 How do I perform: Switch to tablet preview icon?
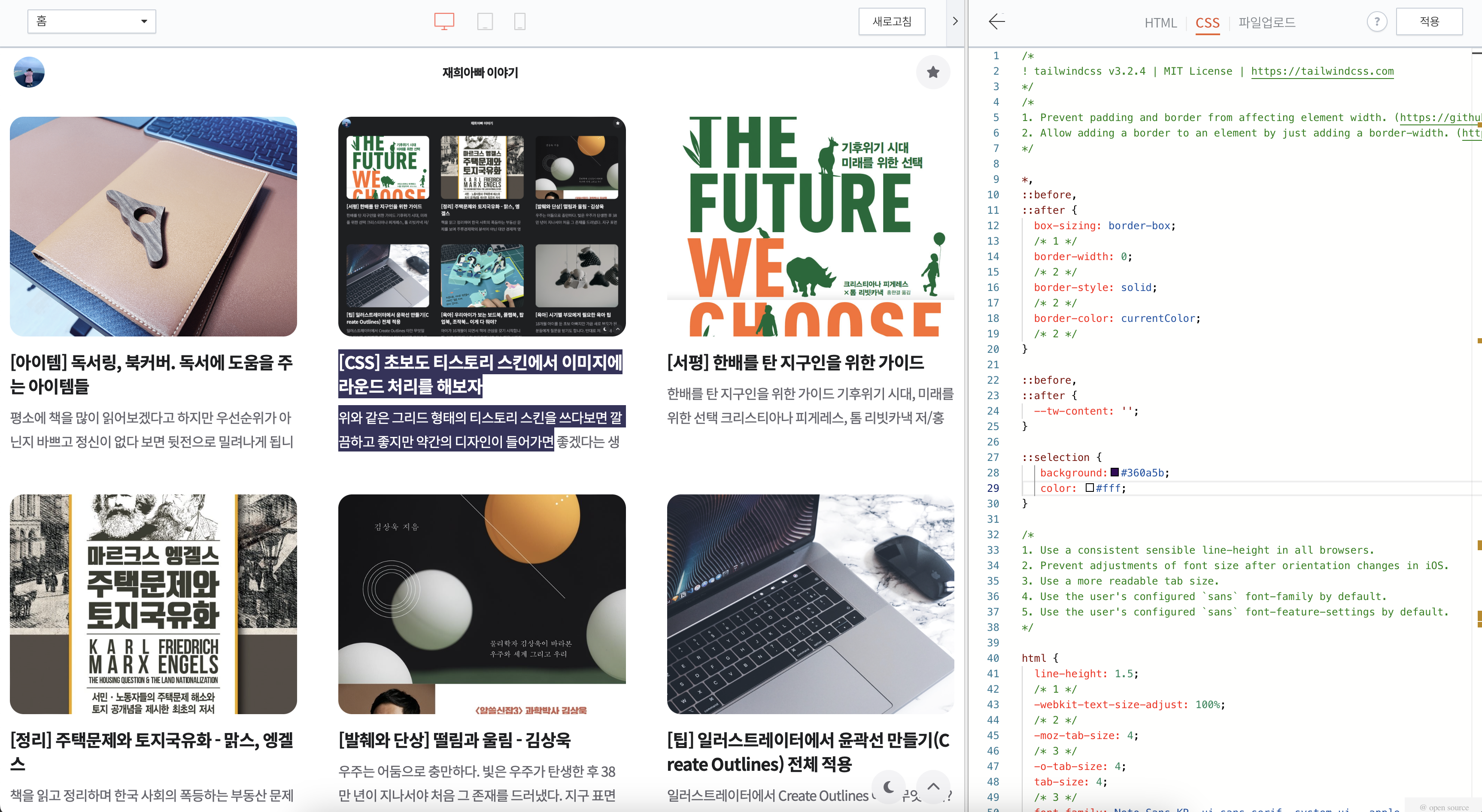pos(485,22)
